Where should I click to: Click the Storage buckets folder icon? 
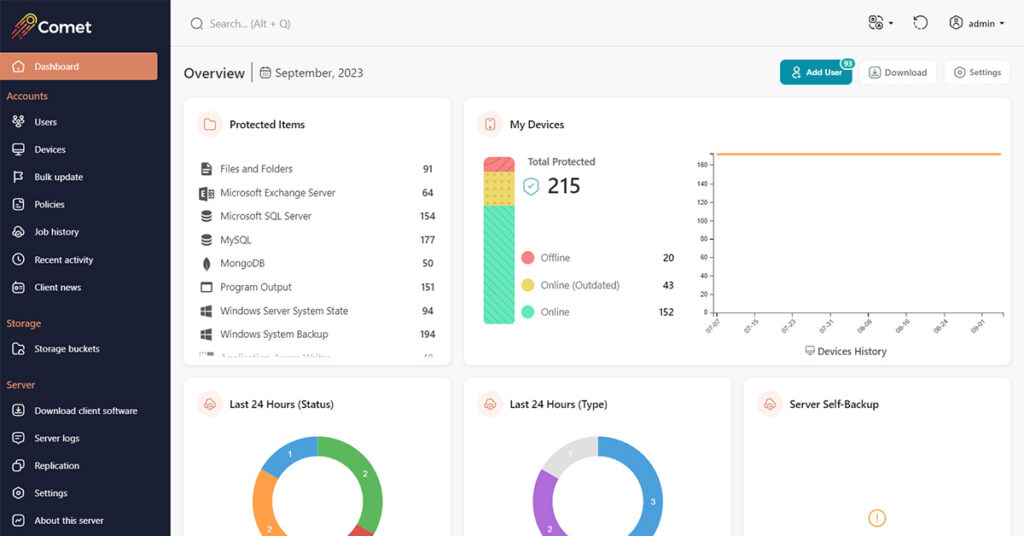click(17, 349)
